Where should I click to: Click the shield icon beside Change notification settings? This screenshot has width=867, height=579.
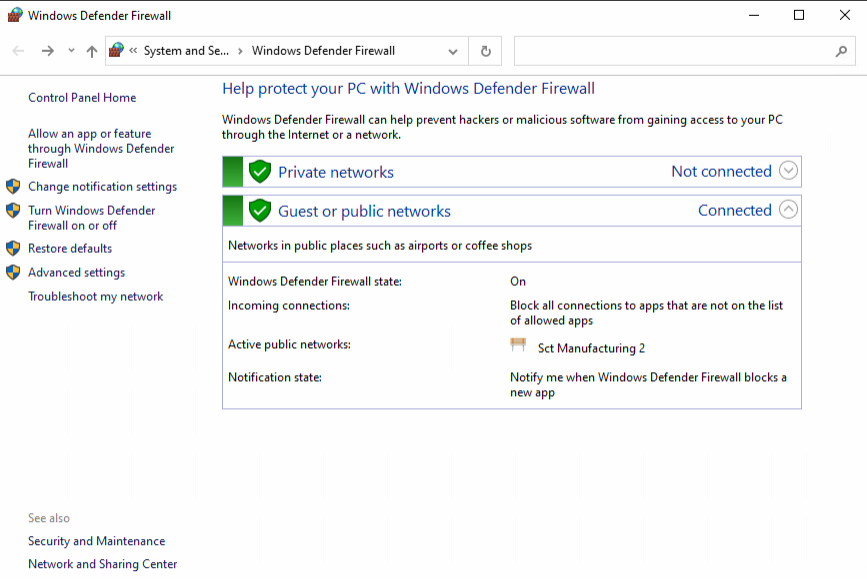point(13,186)
